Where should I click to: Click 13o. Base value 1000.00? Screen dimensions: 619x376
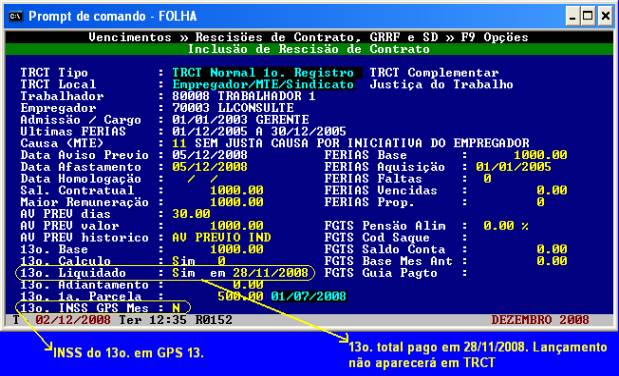236,249
